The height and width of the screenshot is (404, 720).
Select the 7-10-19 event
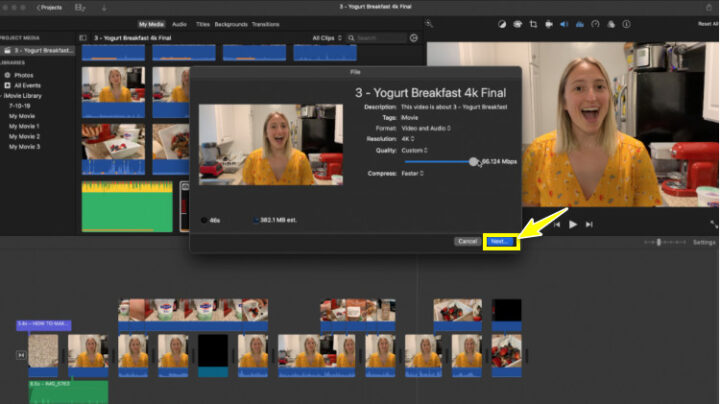(19, 106)
